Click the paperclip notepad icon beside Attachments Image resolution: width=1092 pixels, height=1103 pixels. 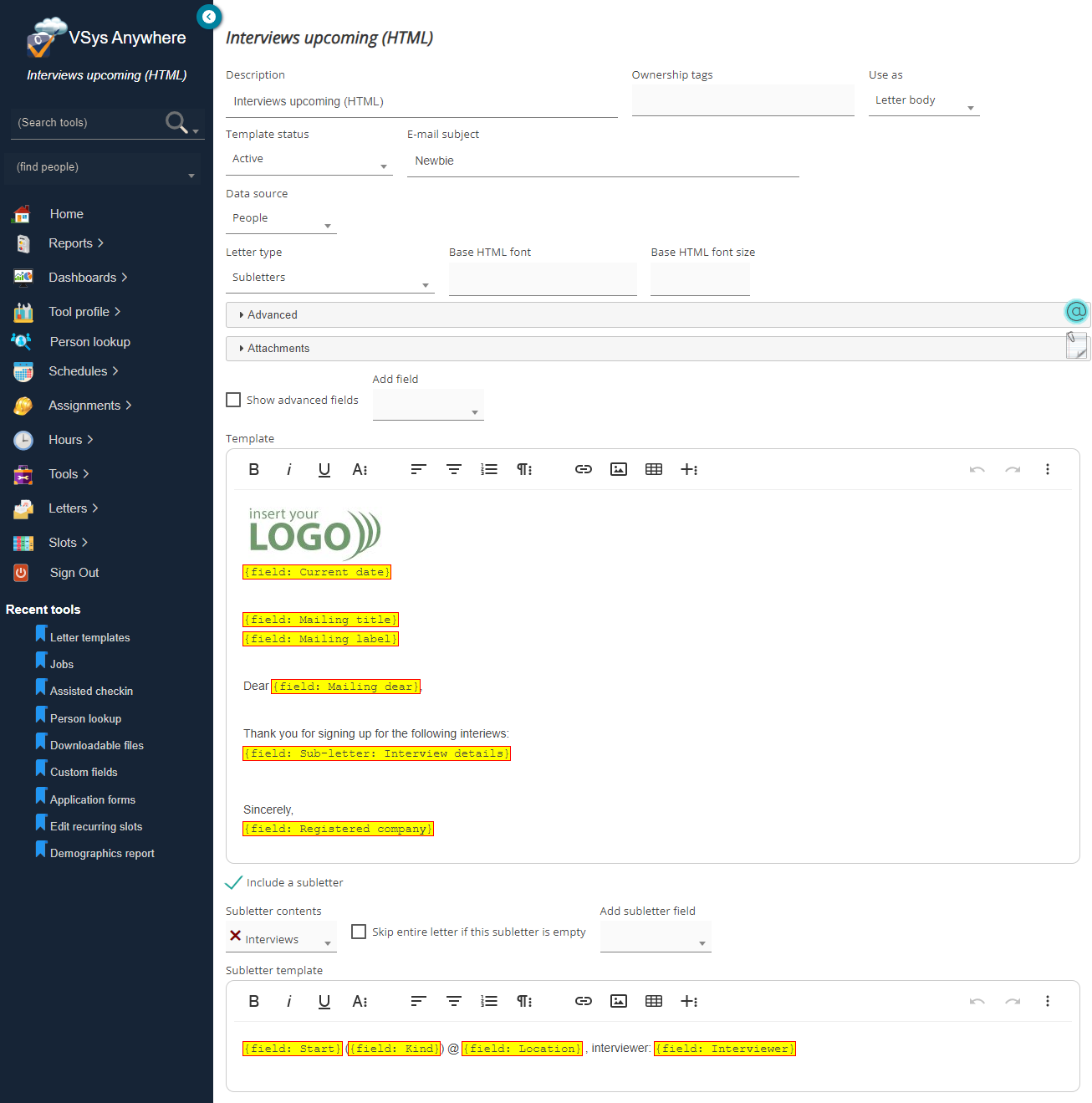coord(1076,345)
